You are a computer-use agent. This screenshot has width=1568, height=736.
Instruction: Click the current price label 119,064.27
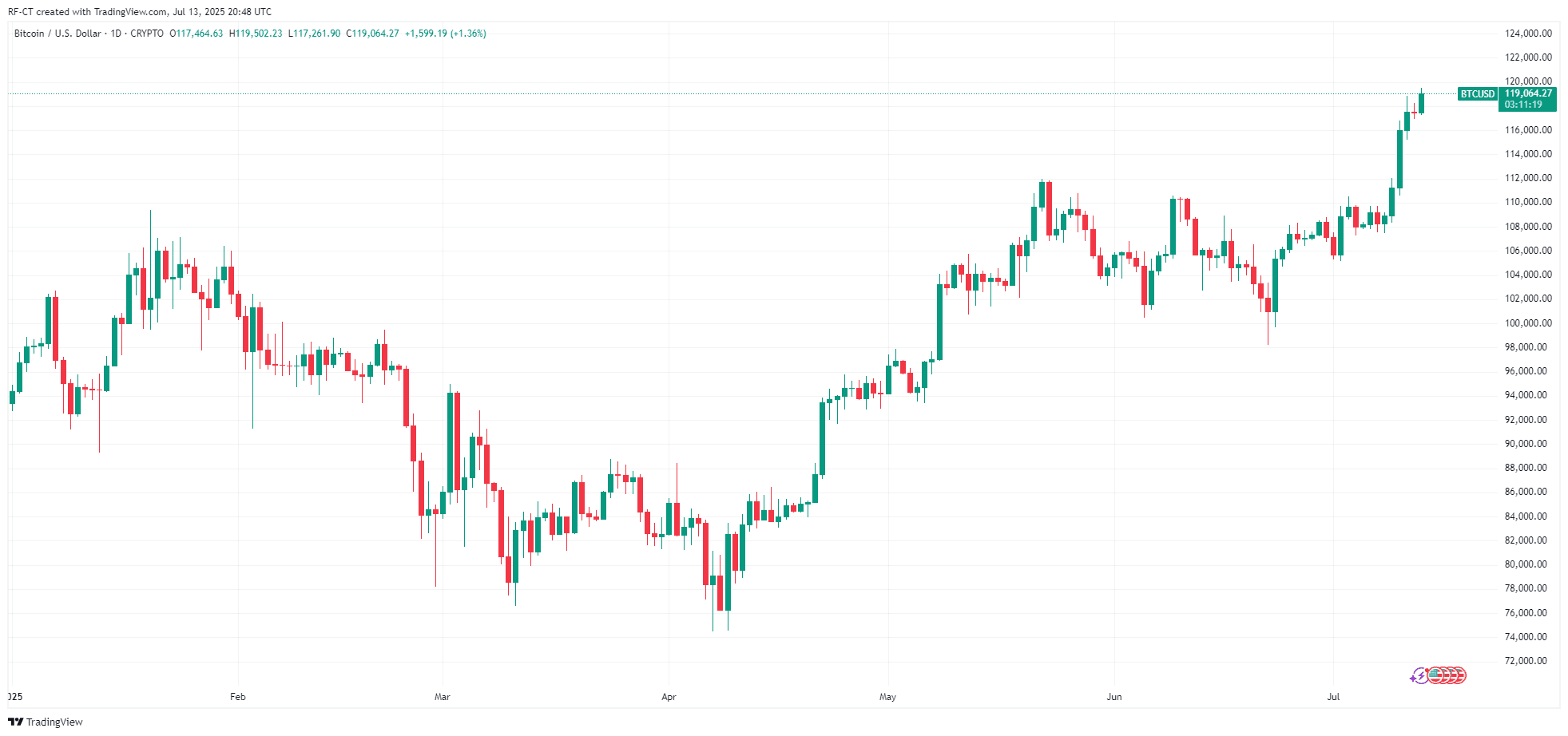1528,93
